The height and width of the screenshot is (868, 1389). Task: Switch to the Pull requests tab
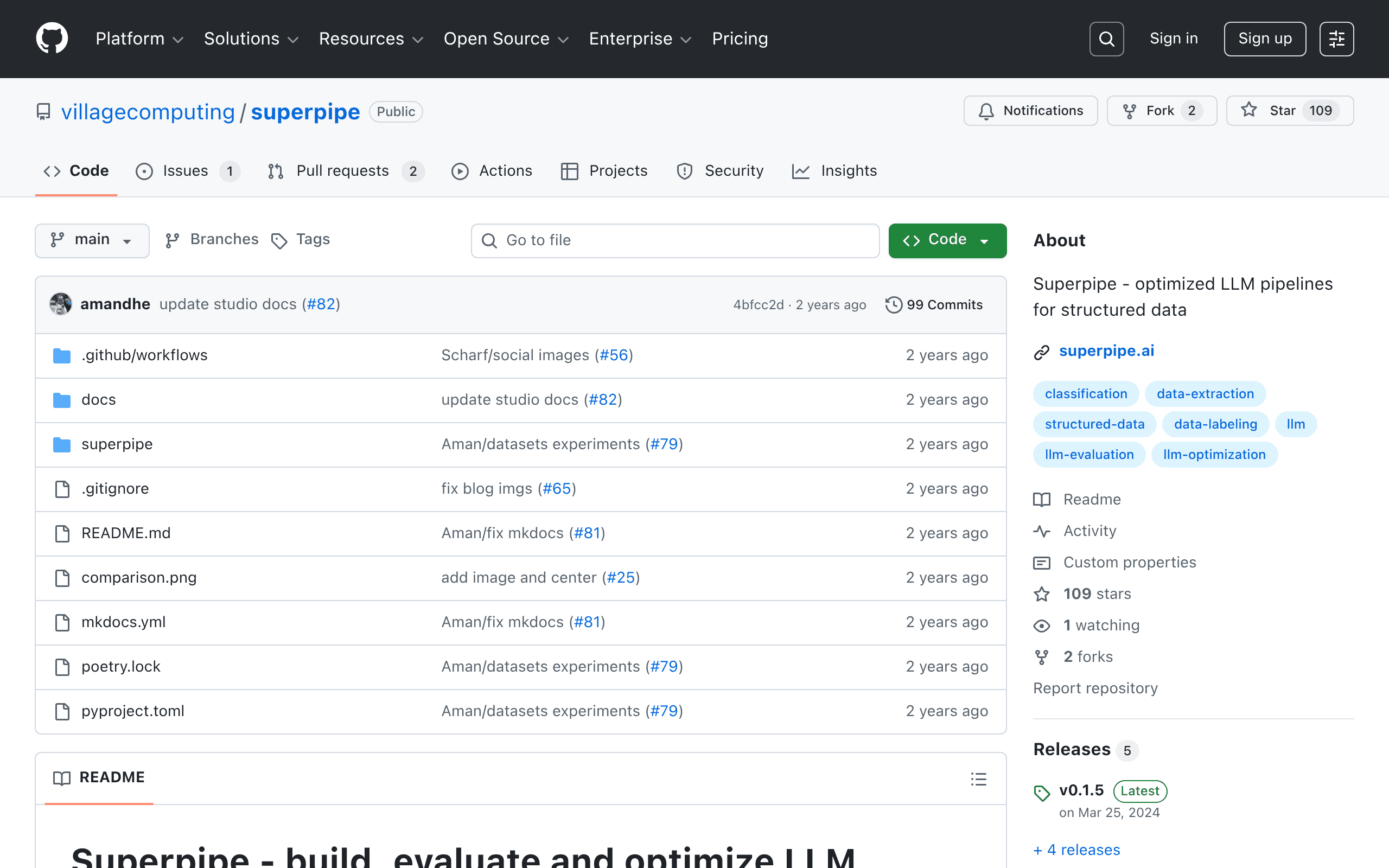tap(346, 171)
